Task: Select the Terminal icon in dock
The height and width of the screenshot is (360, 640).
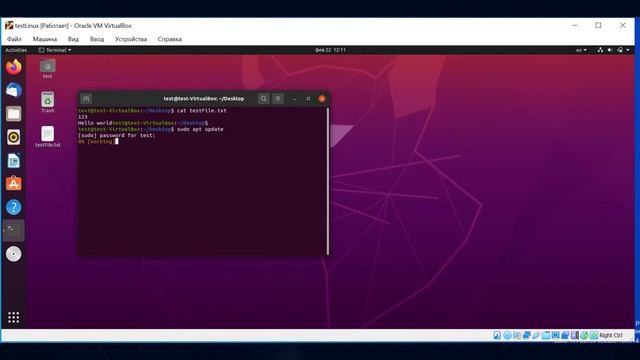Action: point(13,231)
